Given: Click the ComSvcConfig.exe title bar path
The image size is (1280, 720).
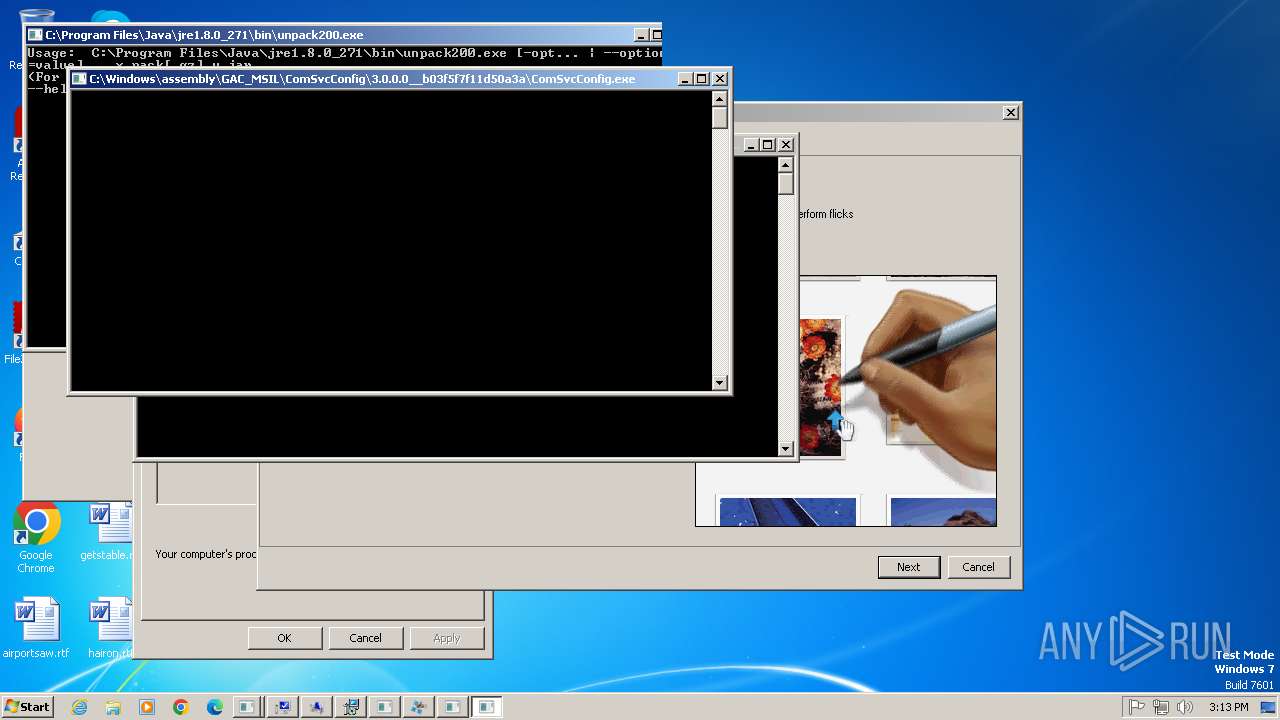Looking at the screenshot, I should (x=362, y=79).
